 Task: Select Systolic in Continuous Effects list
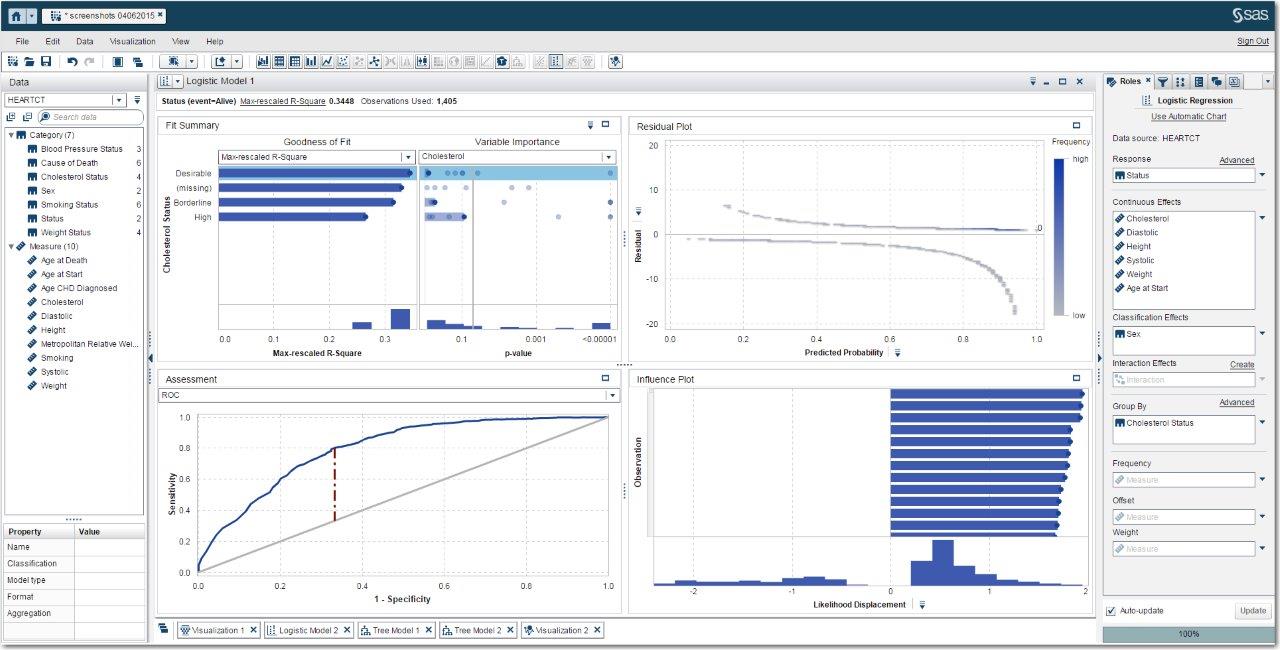(1140, 260)
